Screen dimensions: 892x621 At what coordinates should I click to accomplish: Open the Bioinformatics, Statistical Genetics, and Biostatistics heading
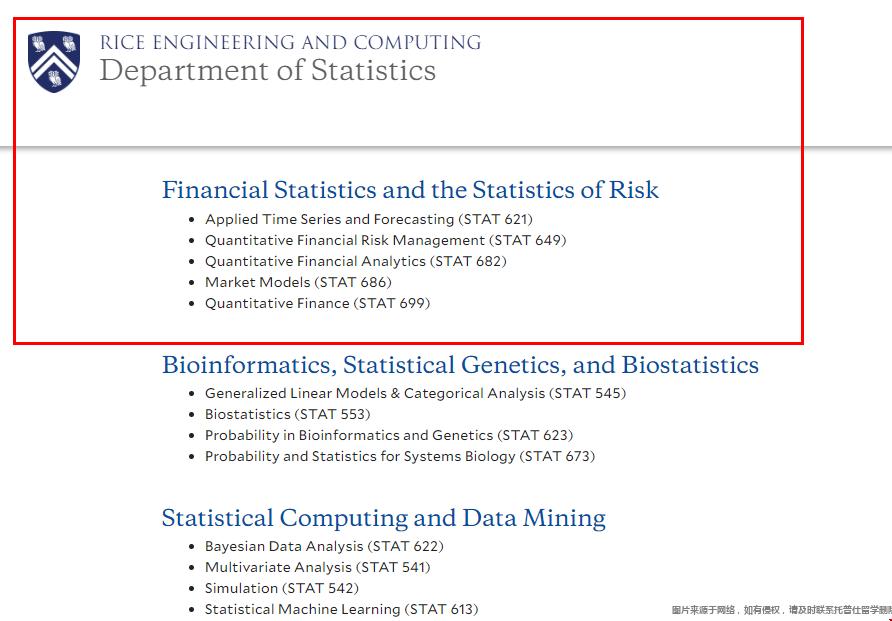tap(460, 365)
